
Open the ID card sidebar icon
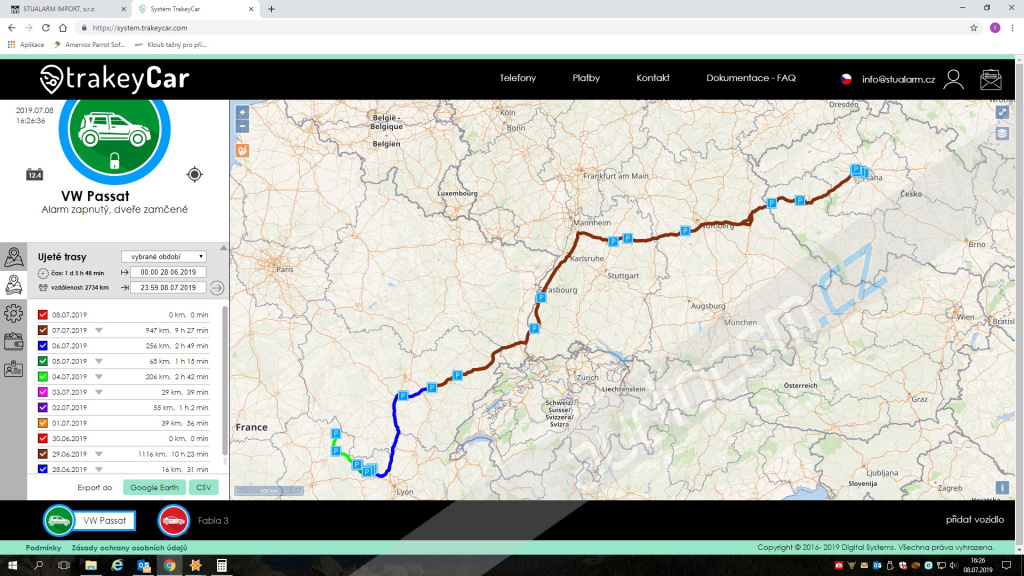pyautogui.click(x=14, y=369)
